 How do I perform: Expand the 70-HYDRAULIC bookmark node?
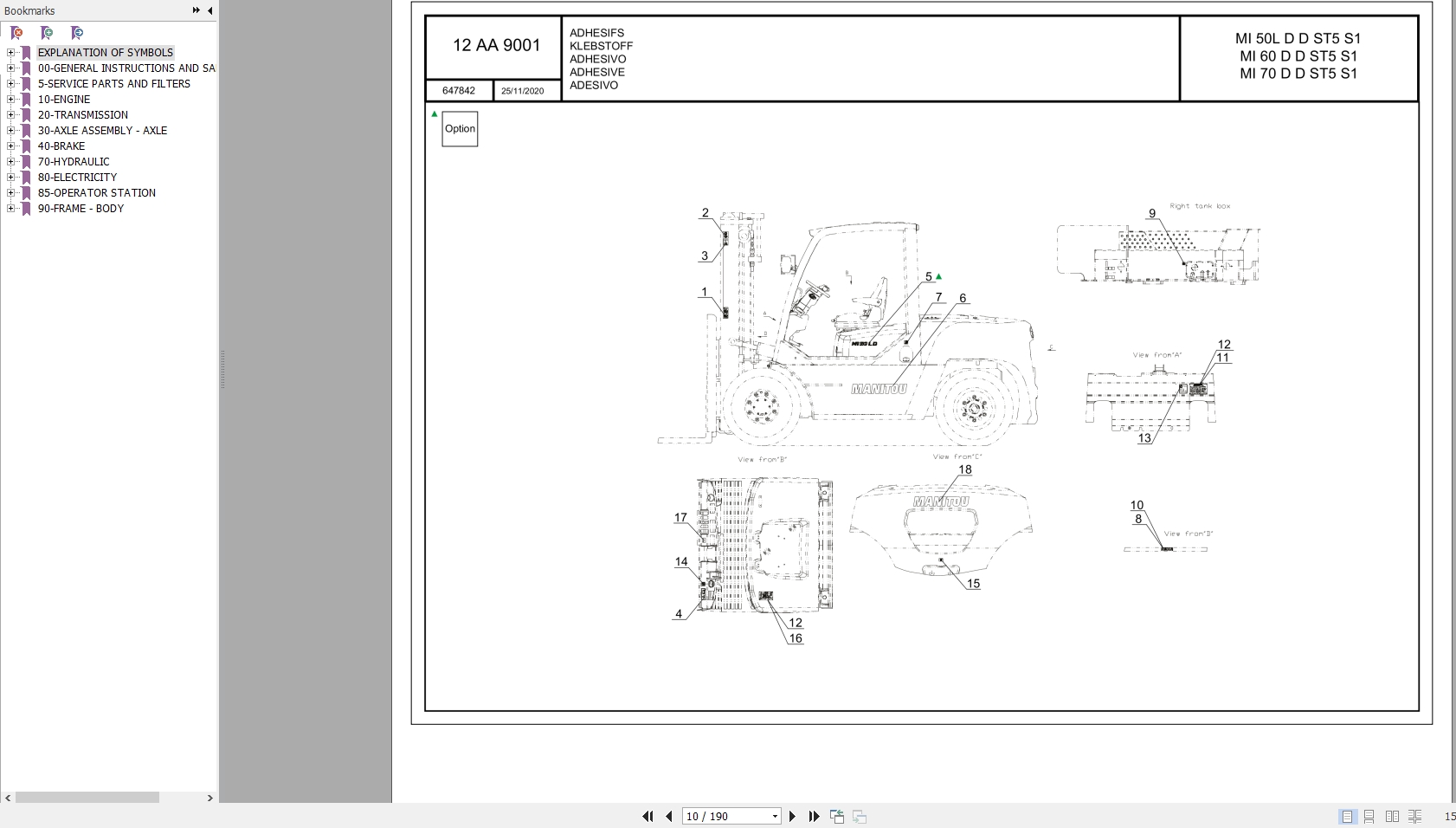coord(10,162)
